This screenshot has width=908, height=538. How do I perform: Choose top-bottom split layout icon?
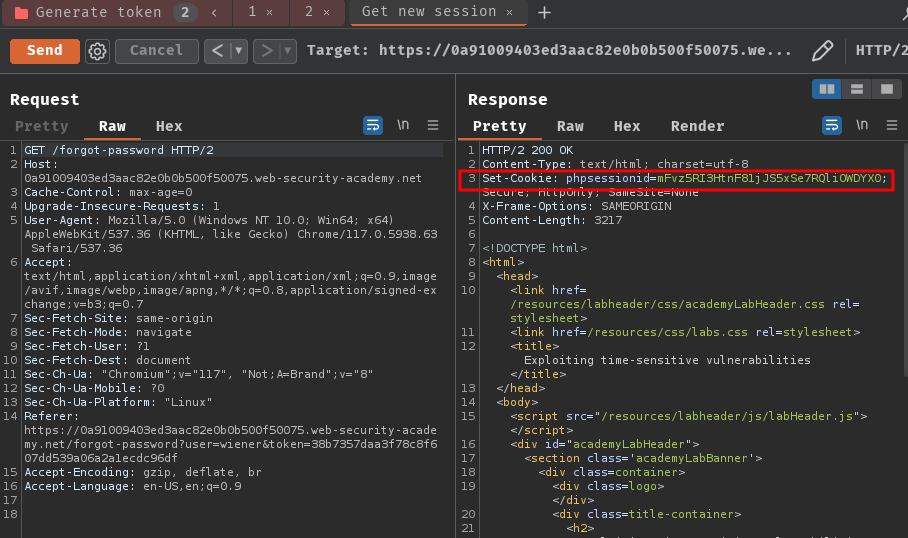tap(857, 89)
